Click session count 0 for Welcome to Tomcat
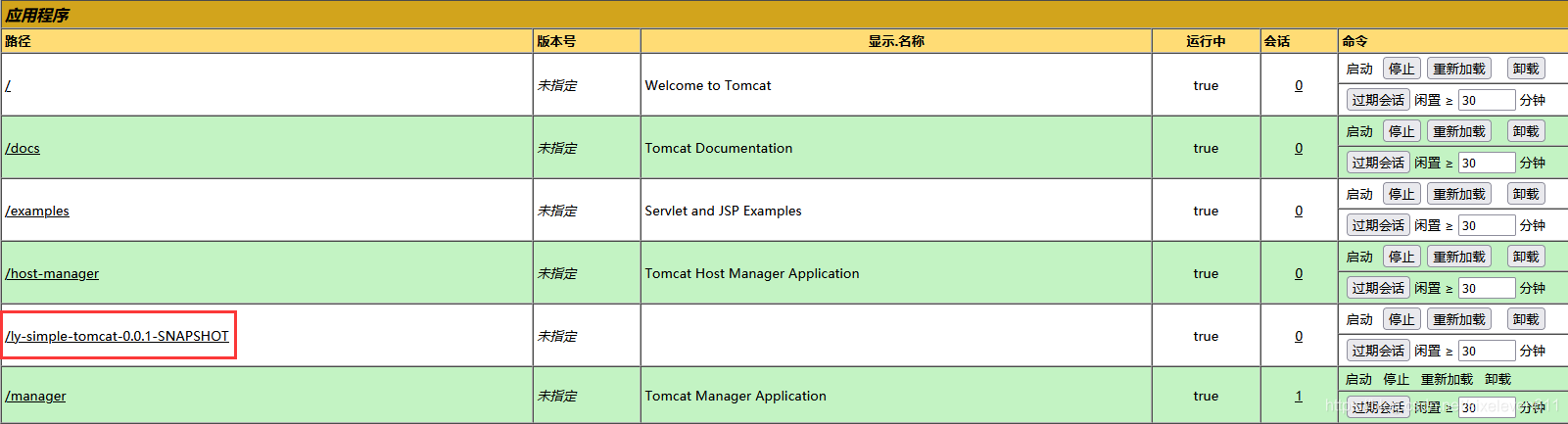The image size is (1568, 424). (1299, 85)
